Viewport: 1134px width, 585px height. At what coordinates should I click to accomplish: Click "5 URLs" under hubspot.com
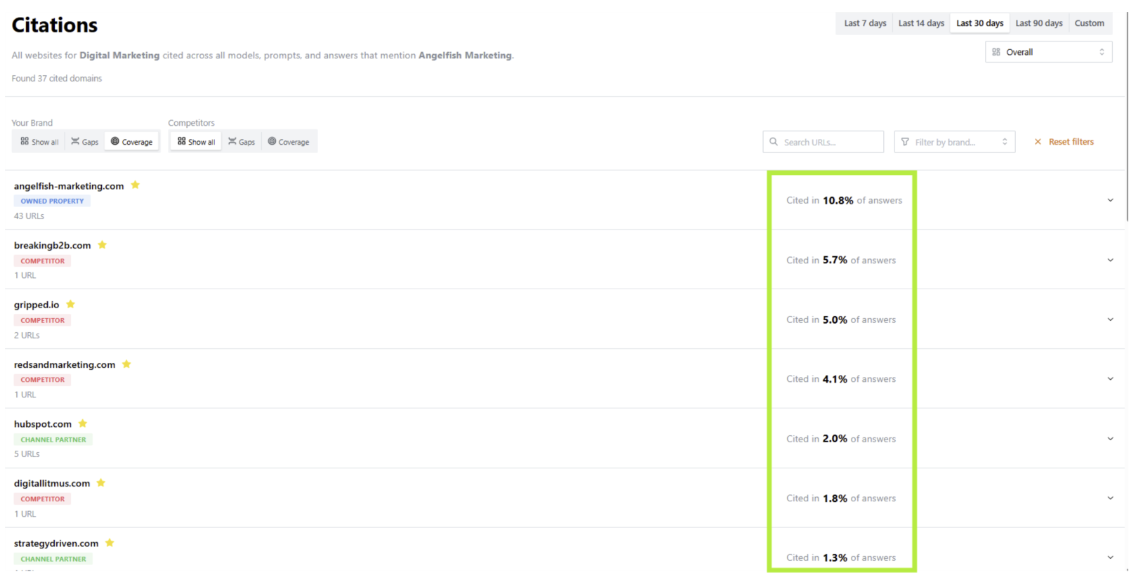(27, 454)
